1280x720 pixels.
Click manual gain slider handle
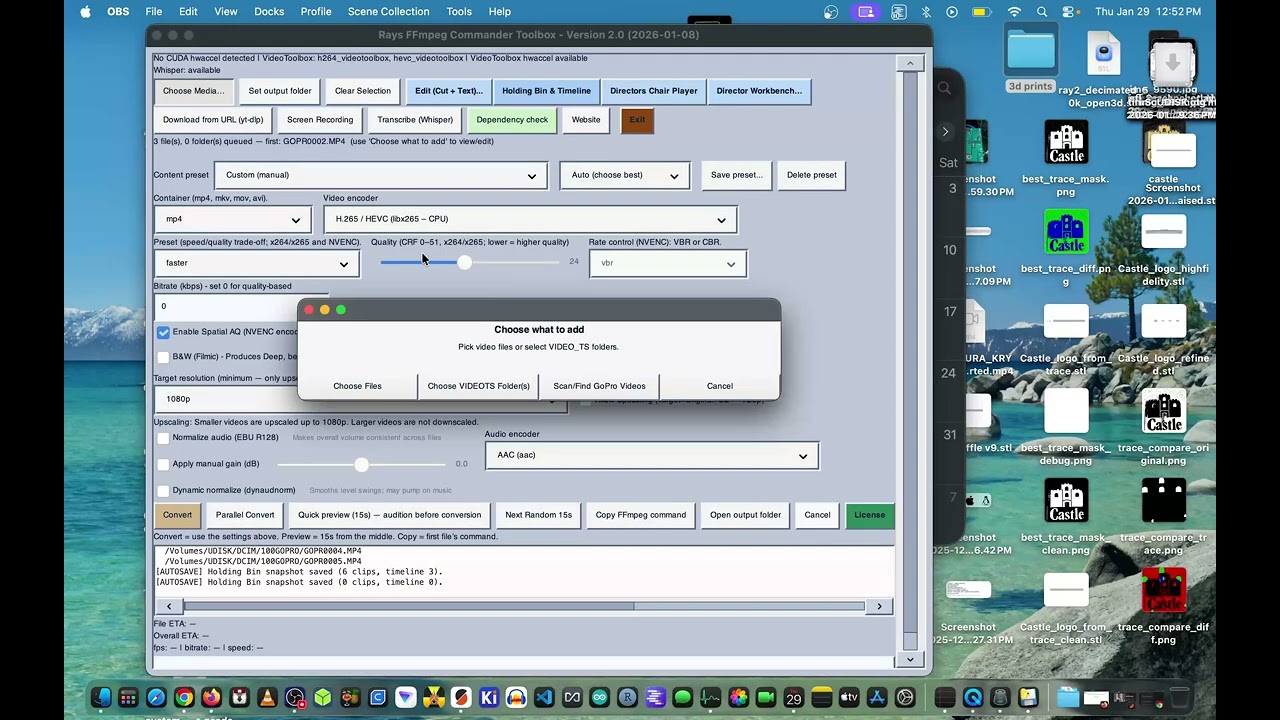coord(361,464)
